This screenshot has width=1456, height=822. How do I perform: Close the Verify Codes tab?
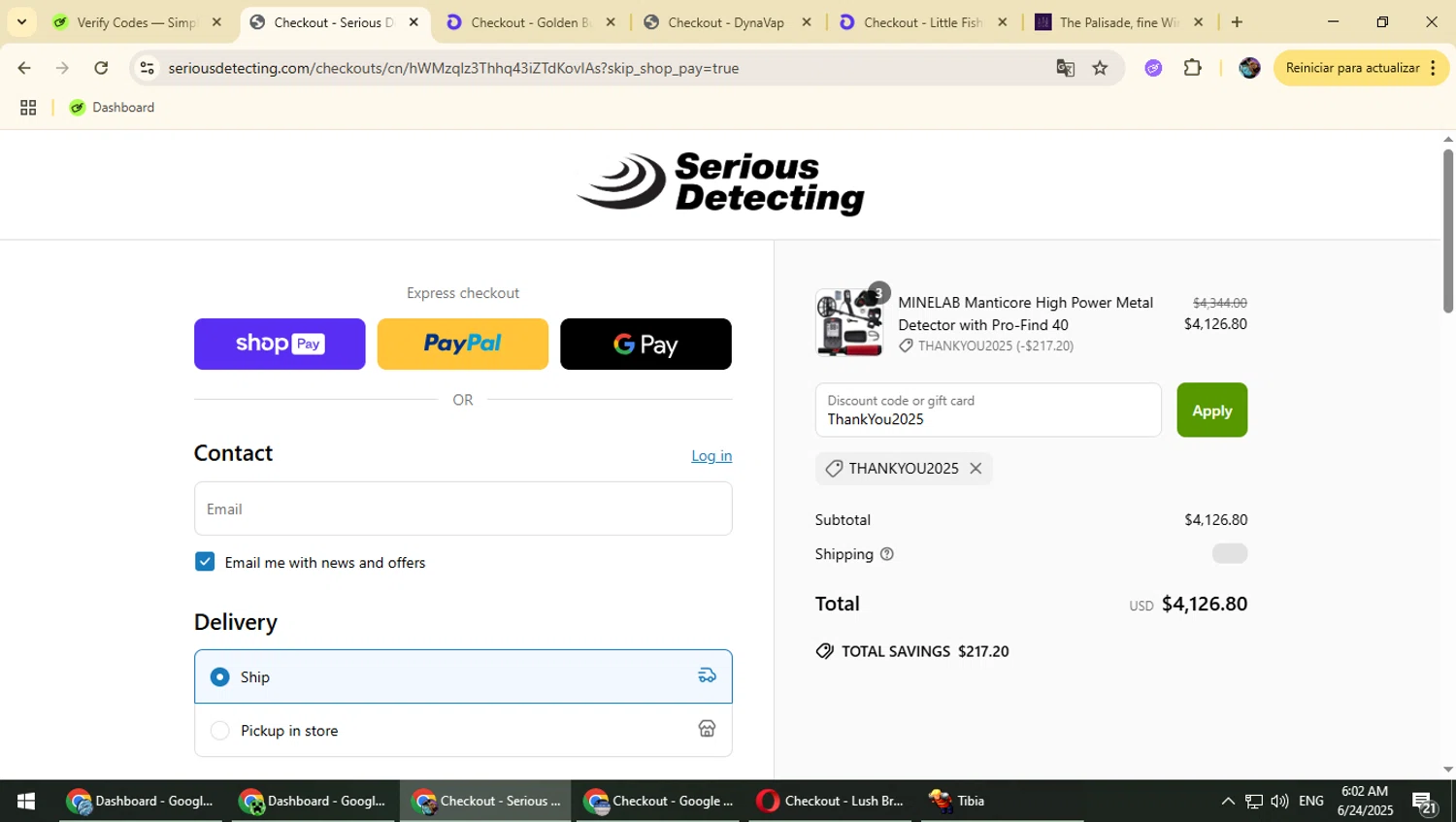(216, 22)
